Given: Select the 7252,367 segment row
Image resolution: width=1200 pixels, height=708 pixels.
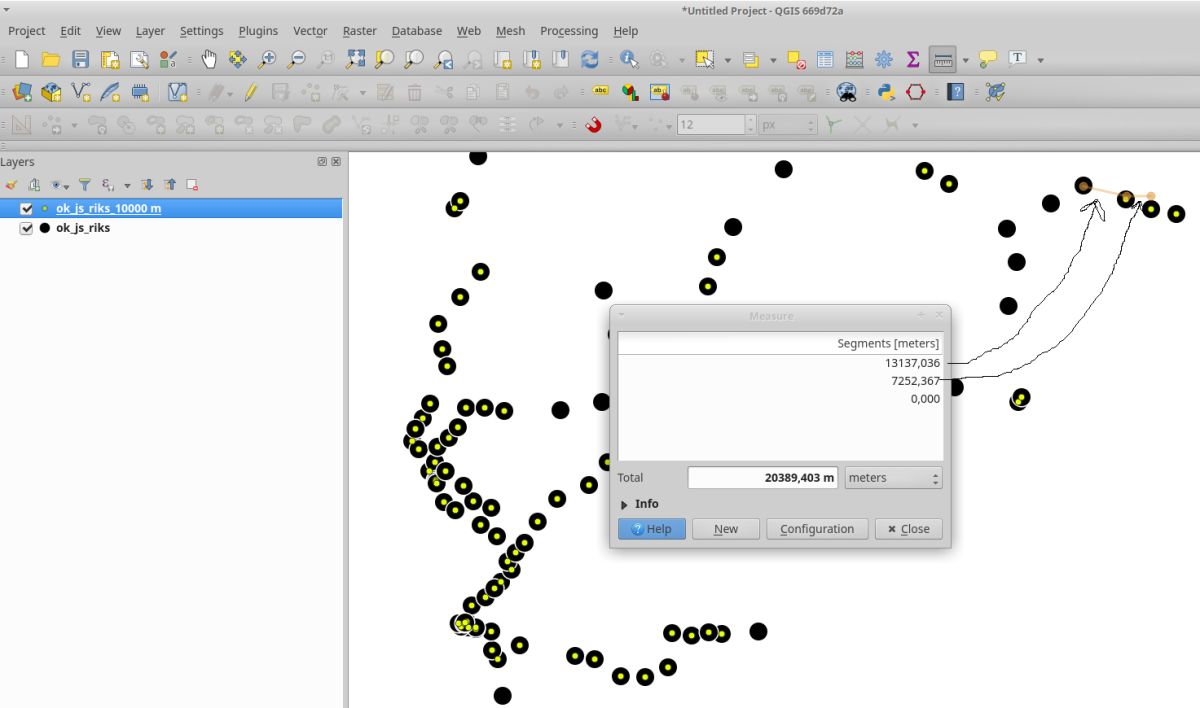Looking at the screenshot, I should pos(780,381).
